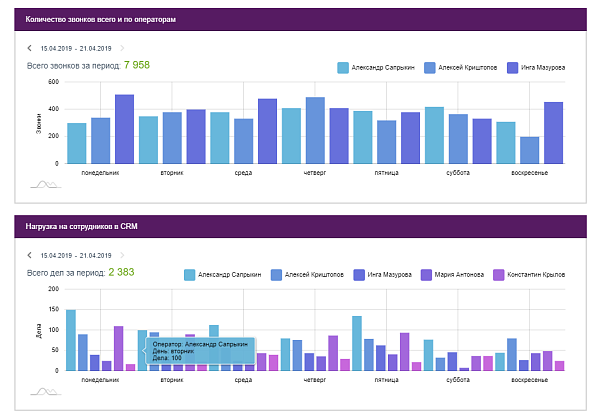Select Инга Мазурова's Monday calls bar
Viewport: 600px width, 420px height.
pos(124,129)
